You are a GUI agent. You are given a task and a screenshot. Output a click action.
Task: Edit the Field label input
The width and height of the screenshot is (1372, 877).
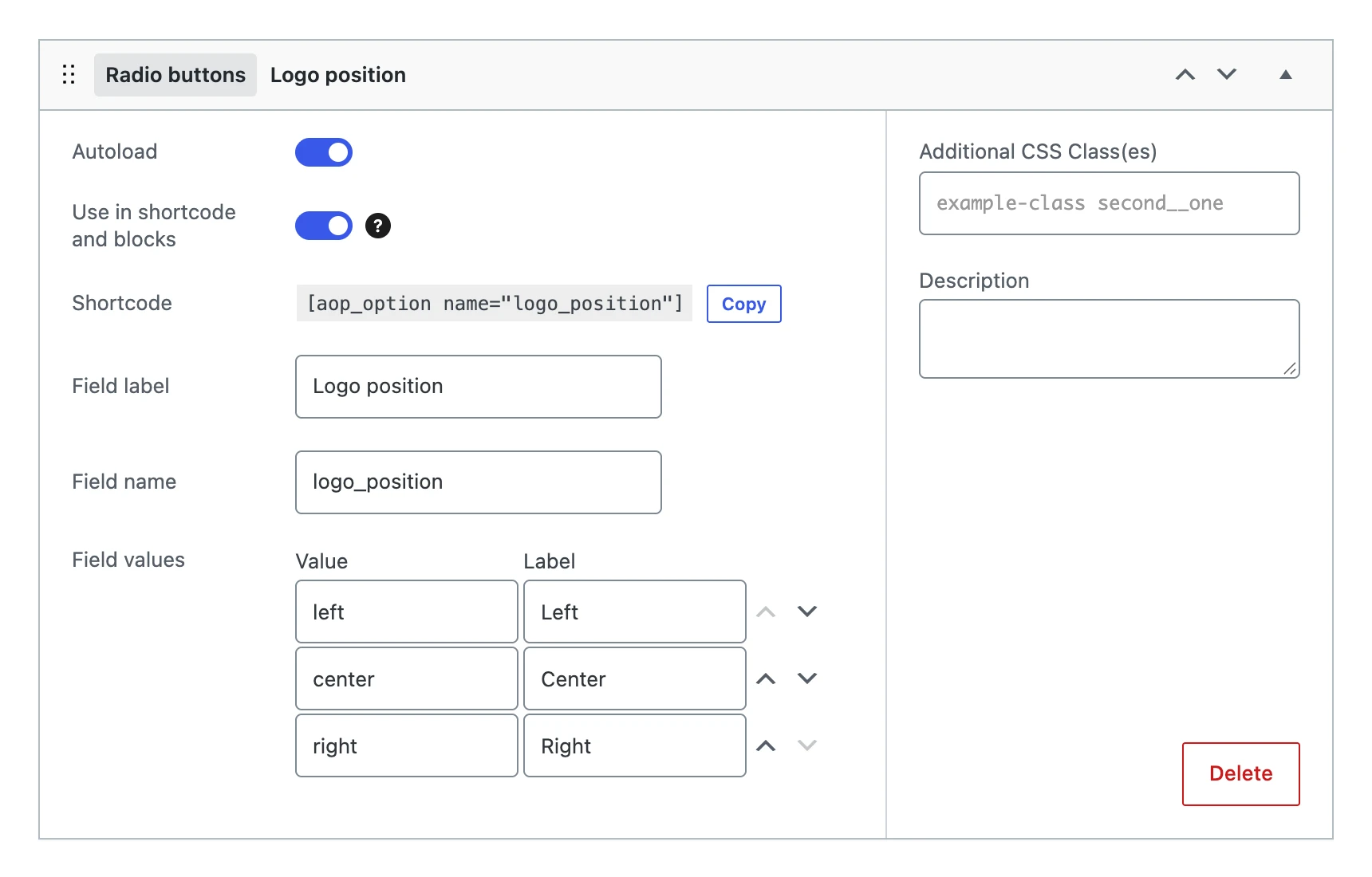(479, 387)
